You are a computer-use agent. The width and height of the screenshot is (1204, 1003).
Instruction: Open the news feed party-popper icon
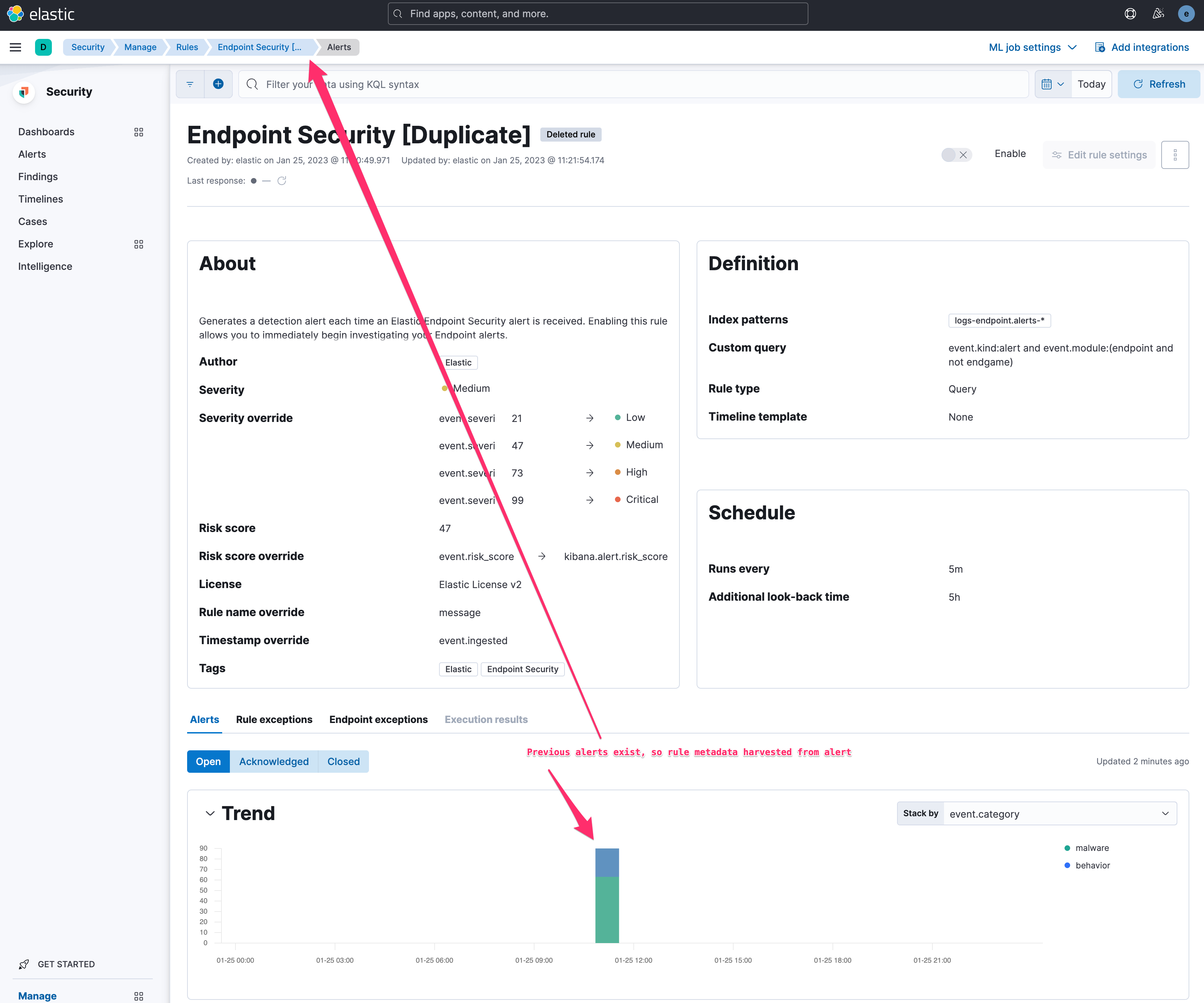pyautogui.click(x=1157, y=13)
